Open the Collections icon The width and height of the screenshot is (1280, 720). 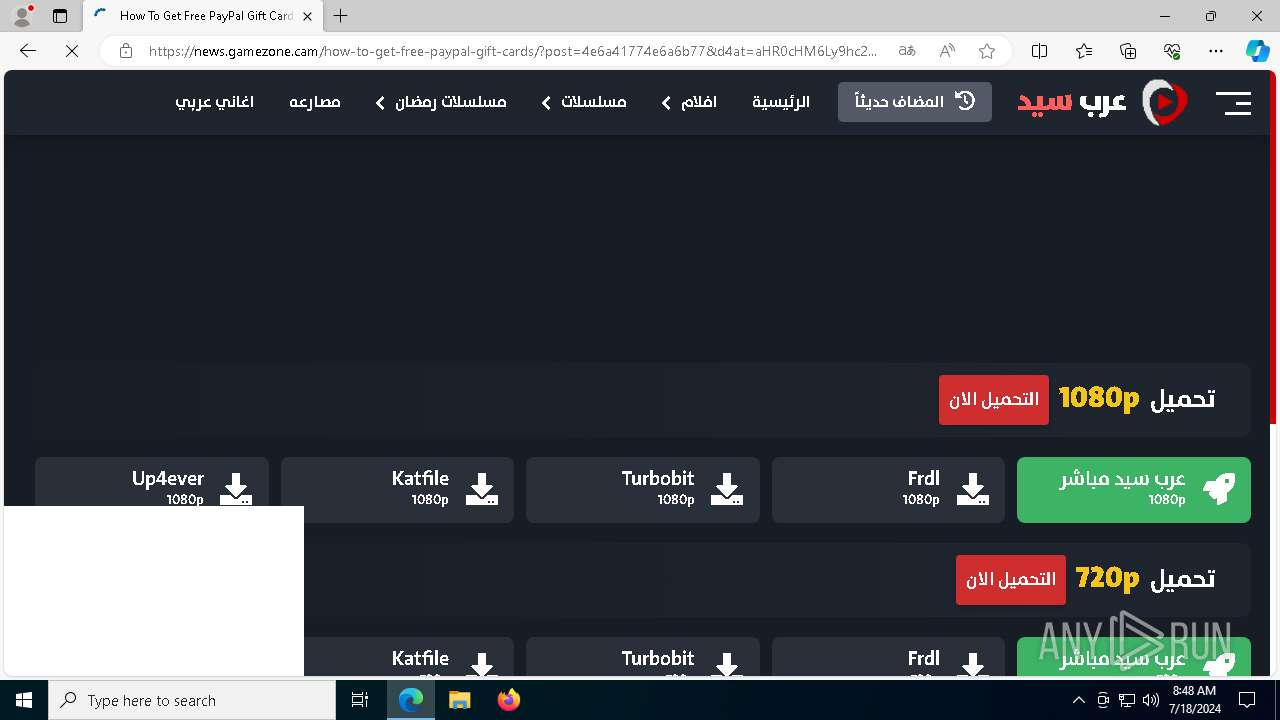coord(1128,51)
